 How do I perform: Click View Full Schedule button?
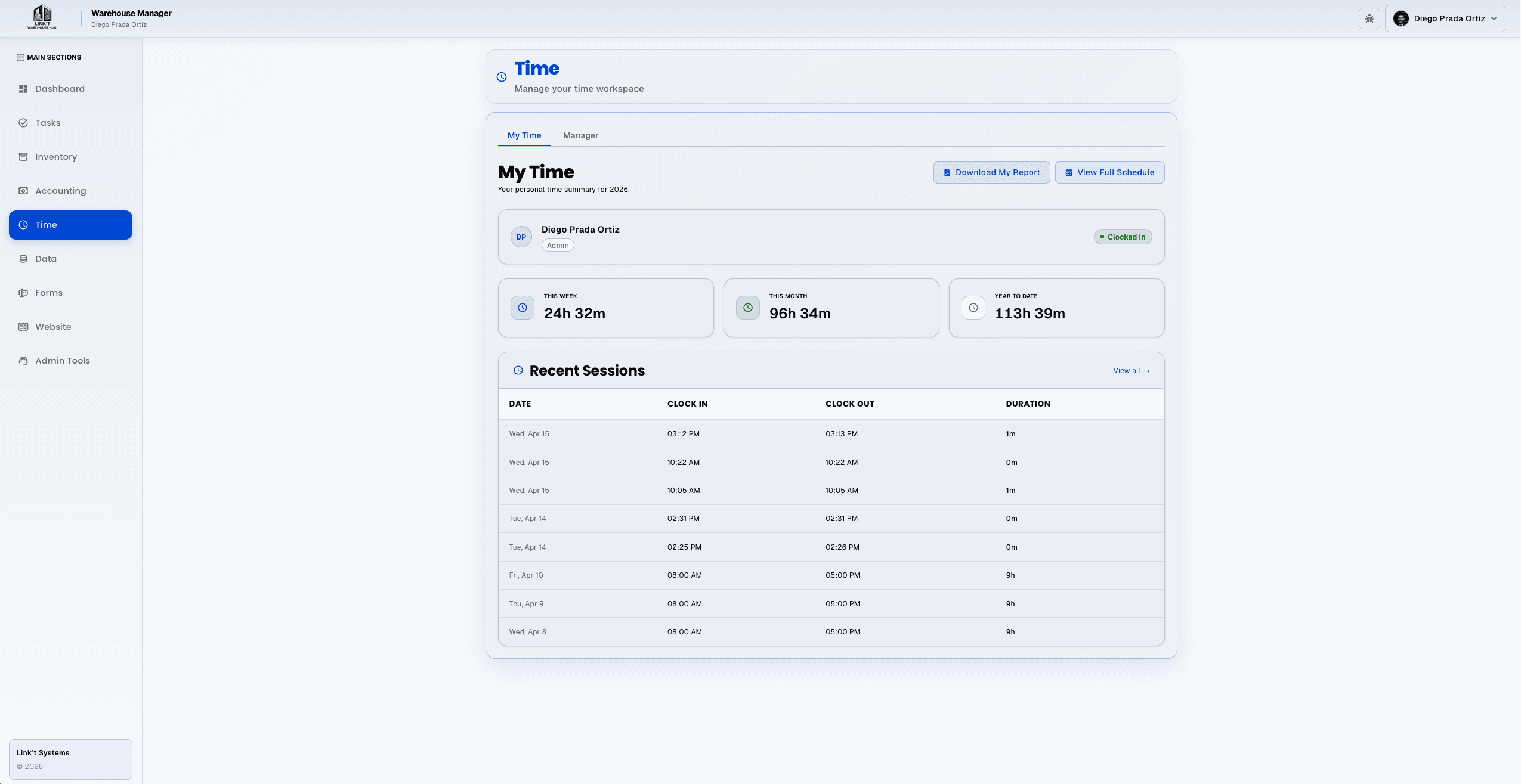pos(1109,172)
